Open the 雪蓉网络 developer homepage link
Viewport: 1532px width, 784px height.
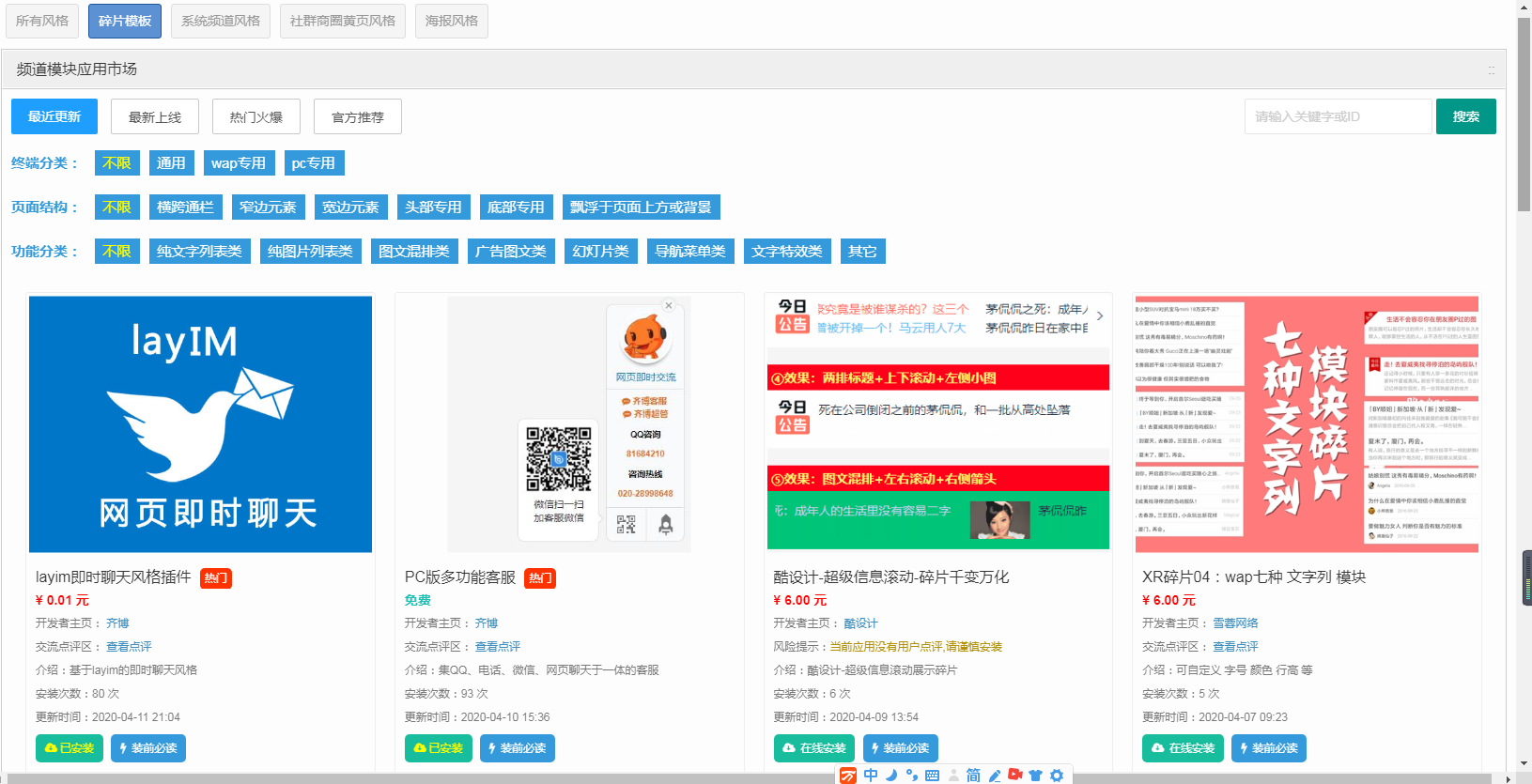click(x=1235, y=623)
